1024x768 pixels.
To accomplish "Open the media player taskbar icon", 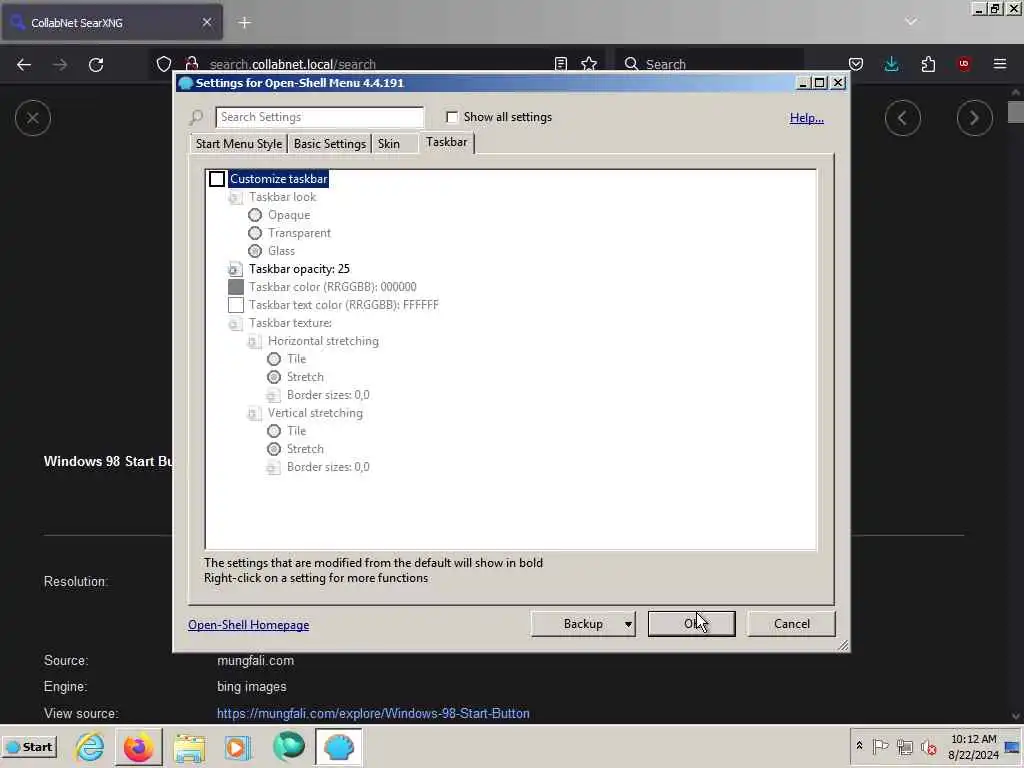I will pos(238,746).
